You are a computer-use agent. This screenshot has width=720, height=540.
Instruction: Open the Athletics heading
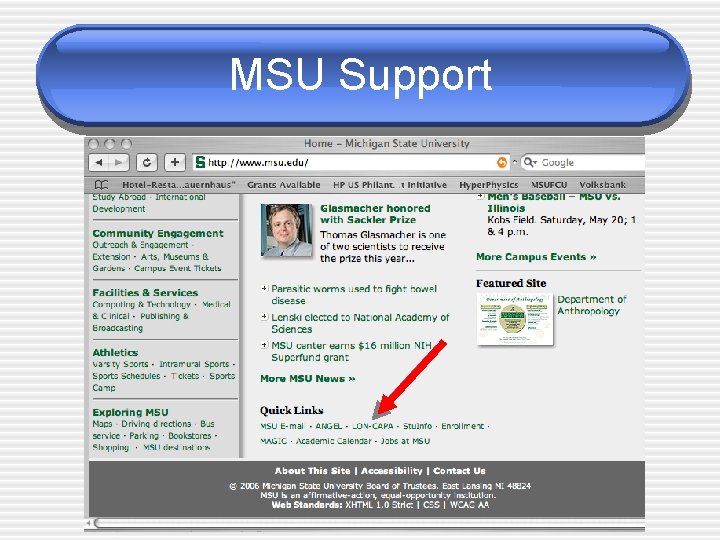(115, 353)
